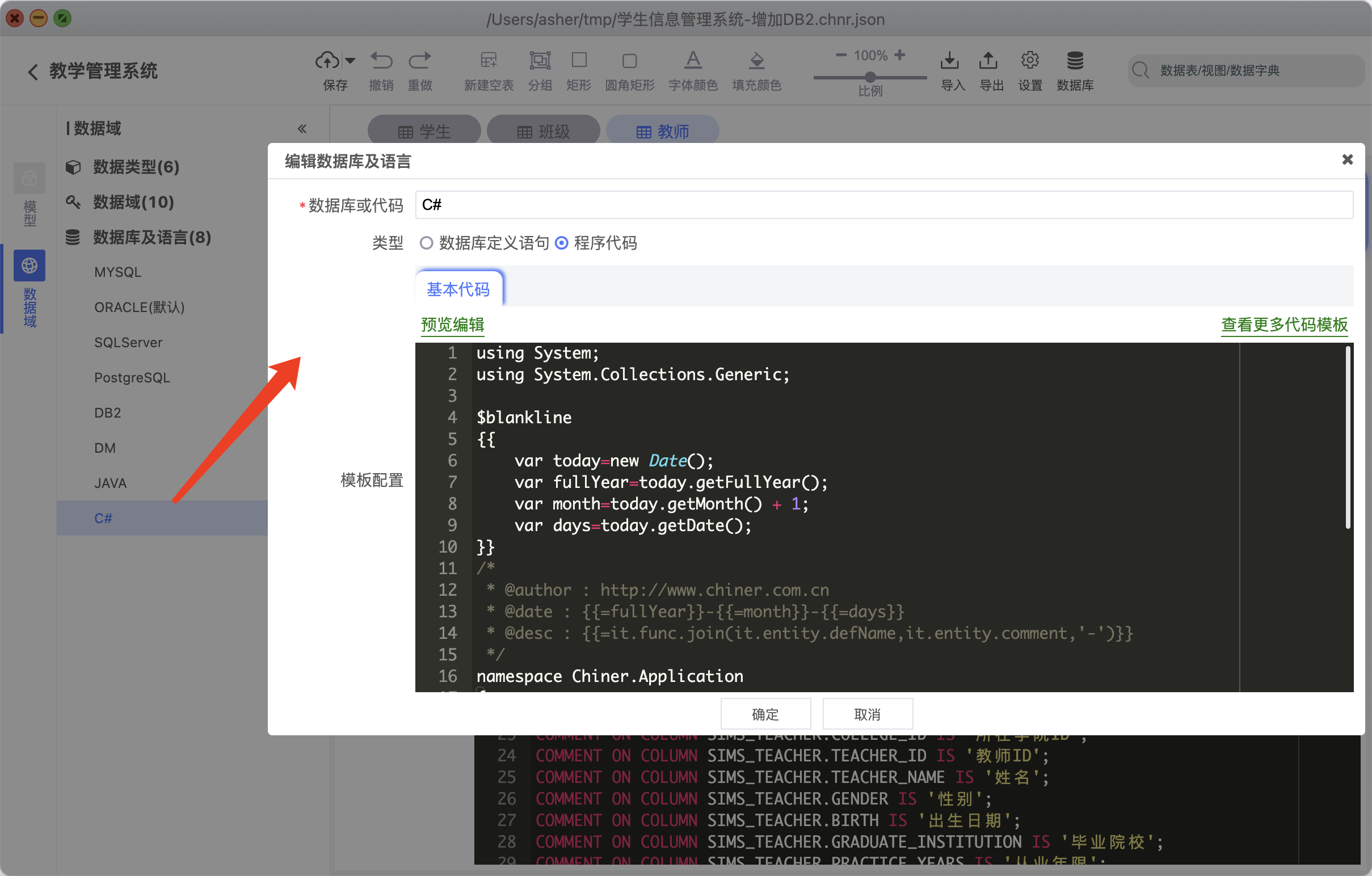This screenshot has height=876, width=1372.
Task: Select DM in the list
Action: click(105, 448)
